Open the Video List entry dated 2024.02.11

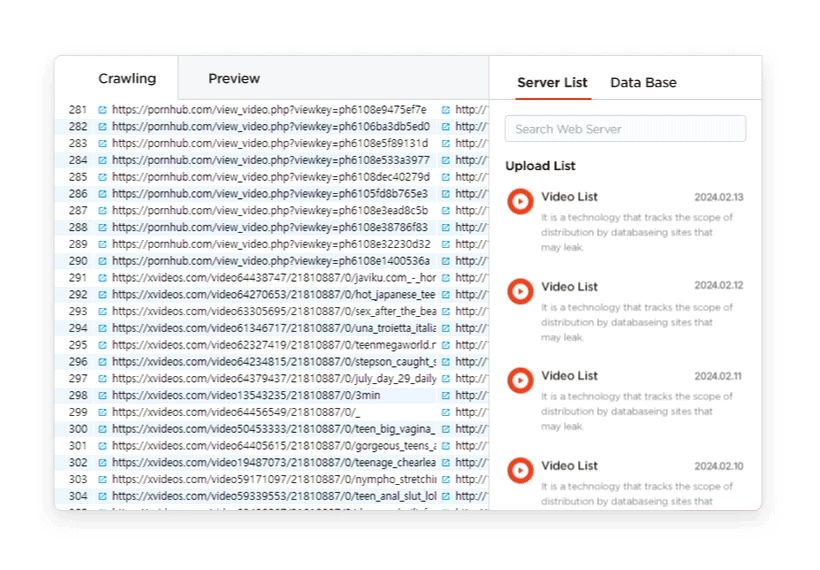tap(569, 376)
